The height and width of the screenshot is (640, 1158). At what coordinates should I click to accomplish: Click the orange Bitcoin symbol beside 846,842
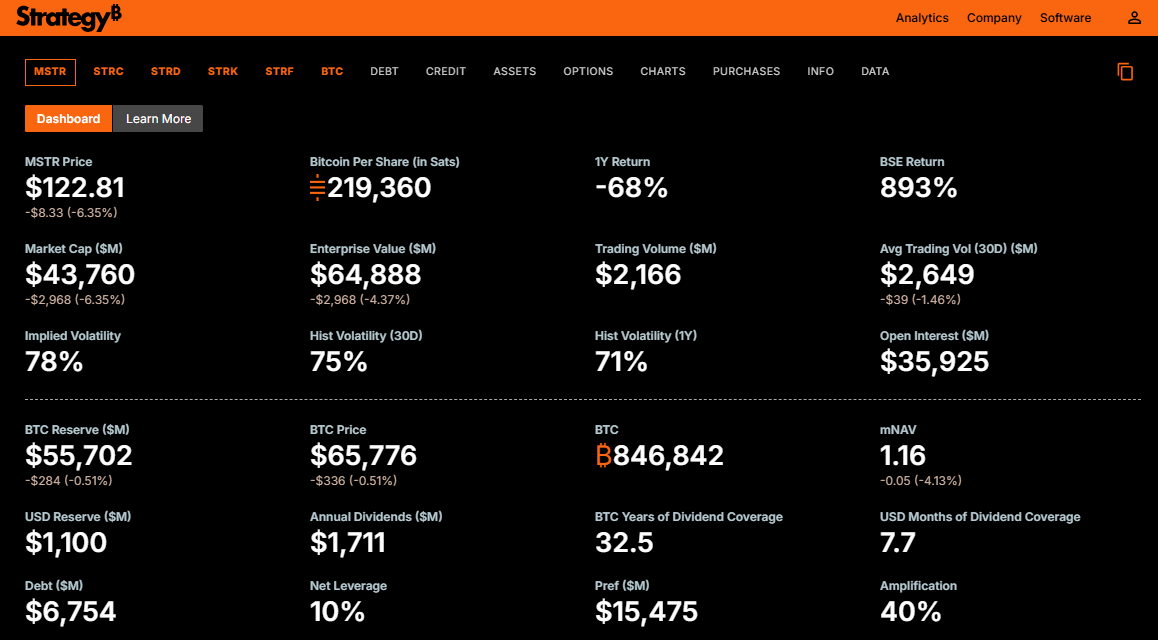click(603, 455)
